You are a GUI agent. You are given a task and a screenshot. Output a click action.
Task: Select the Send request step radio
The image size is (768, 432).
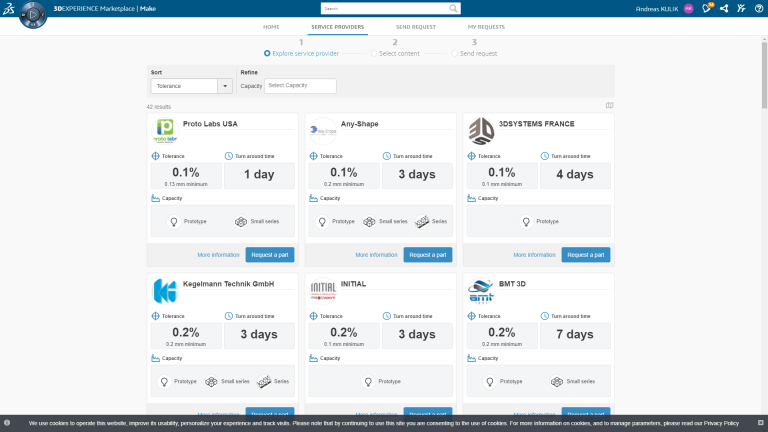pos(455,53)
